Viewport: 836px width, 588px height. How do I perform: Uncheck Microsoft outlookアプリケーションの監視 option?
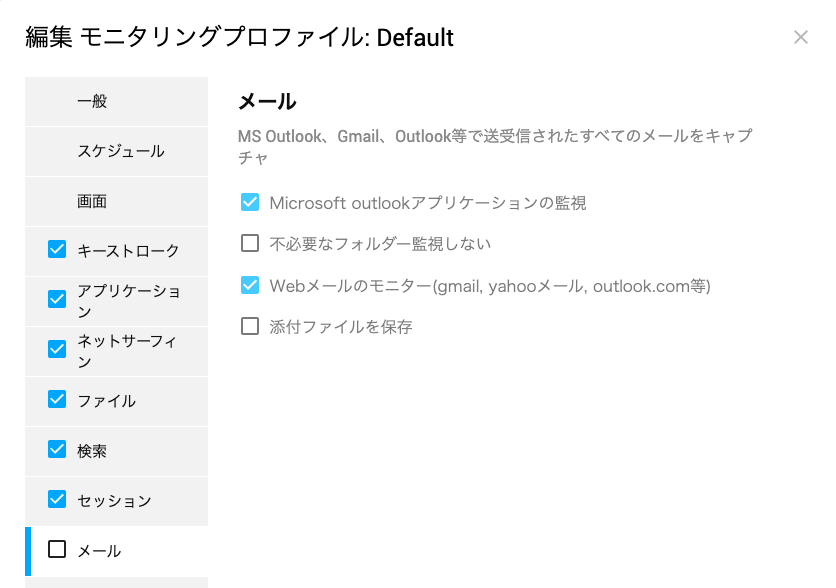click(x=250, y=202)
